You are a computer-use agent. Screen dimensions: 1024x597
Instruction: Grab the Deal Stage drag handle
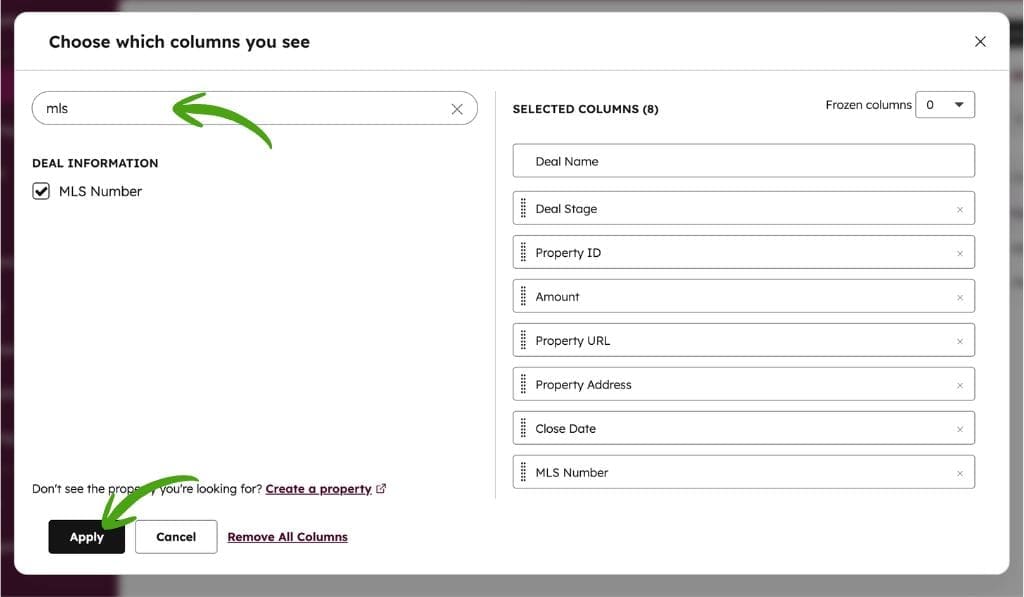[523, 209]
